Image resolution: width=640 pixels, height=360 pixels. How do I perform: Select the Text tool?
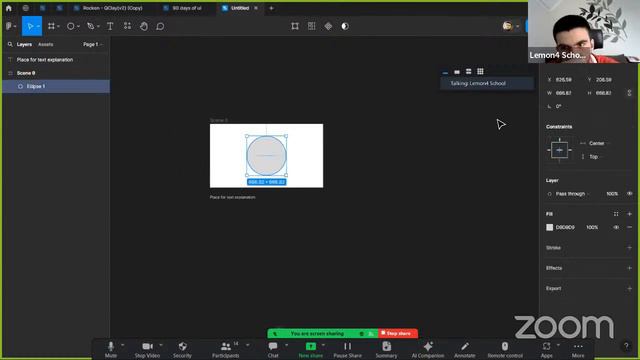pyautogui.click(x=110, y=26)
